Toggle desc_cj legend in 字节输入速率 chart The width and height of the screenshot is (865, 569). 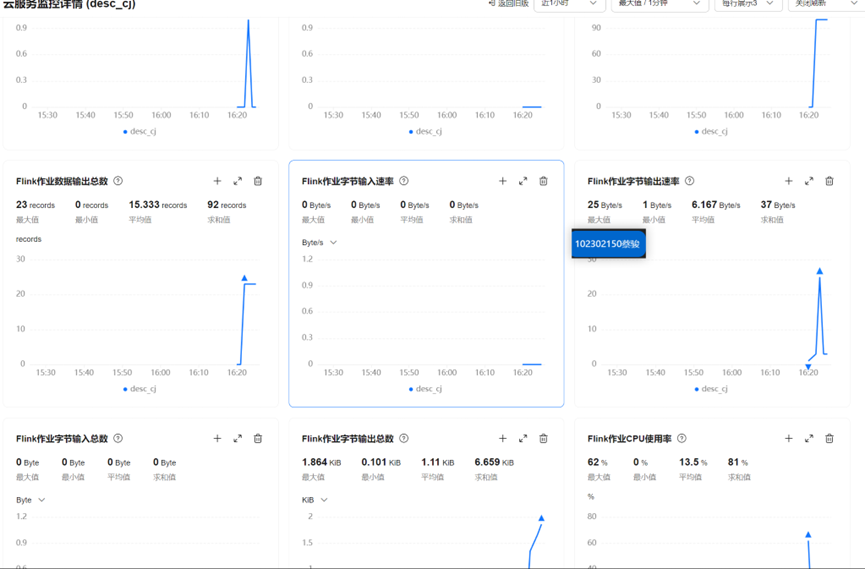[x=425, y=389]
